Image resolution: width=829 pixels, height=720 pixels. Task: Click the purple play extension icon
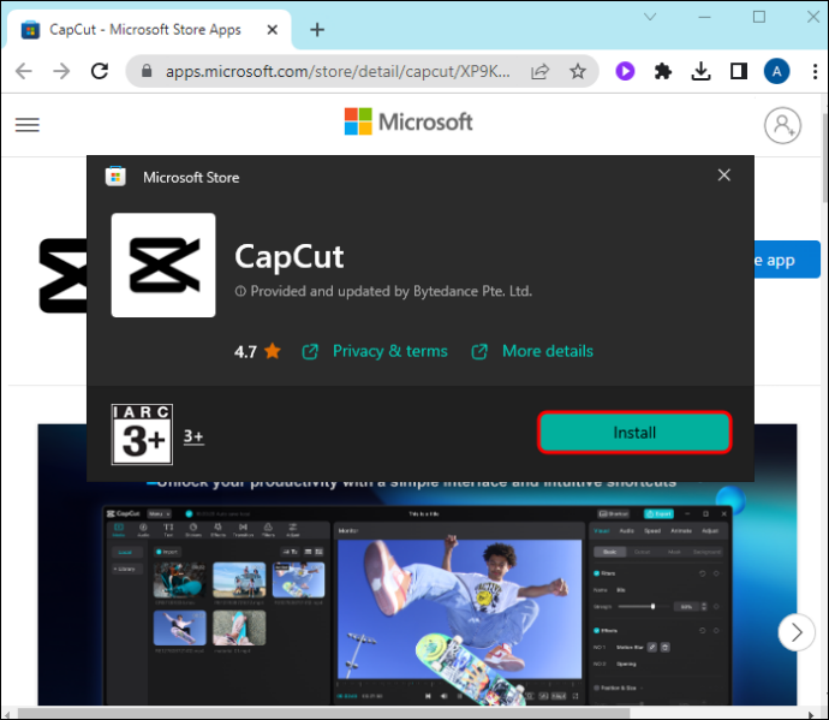click(625, 71)
